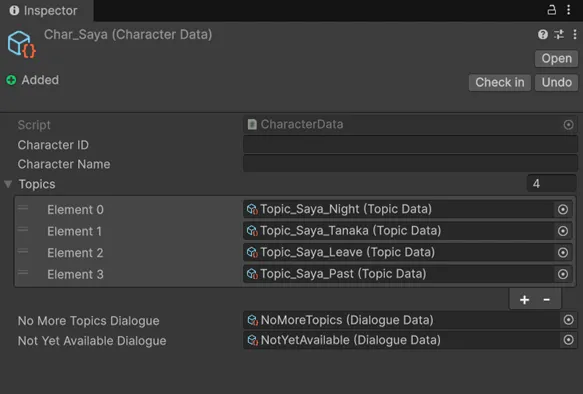
Task: Click the Topics label
Action: (x=37, y=184)
